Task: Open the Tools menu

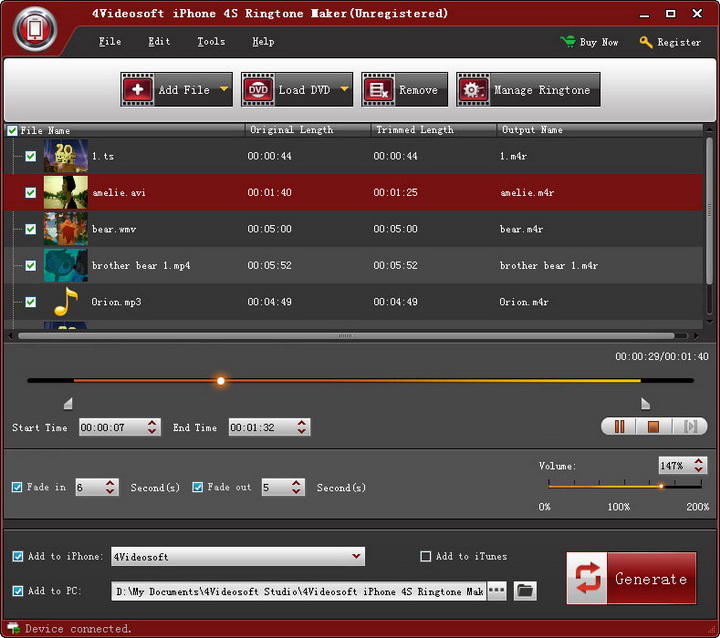Action: pyautogui.click(x=211, y=42)
